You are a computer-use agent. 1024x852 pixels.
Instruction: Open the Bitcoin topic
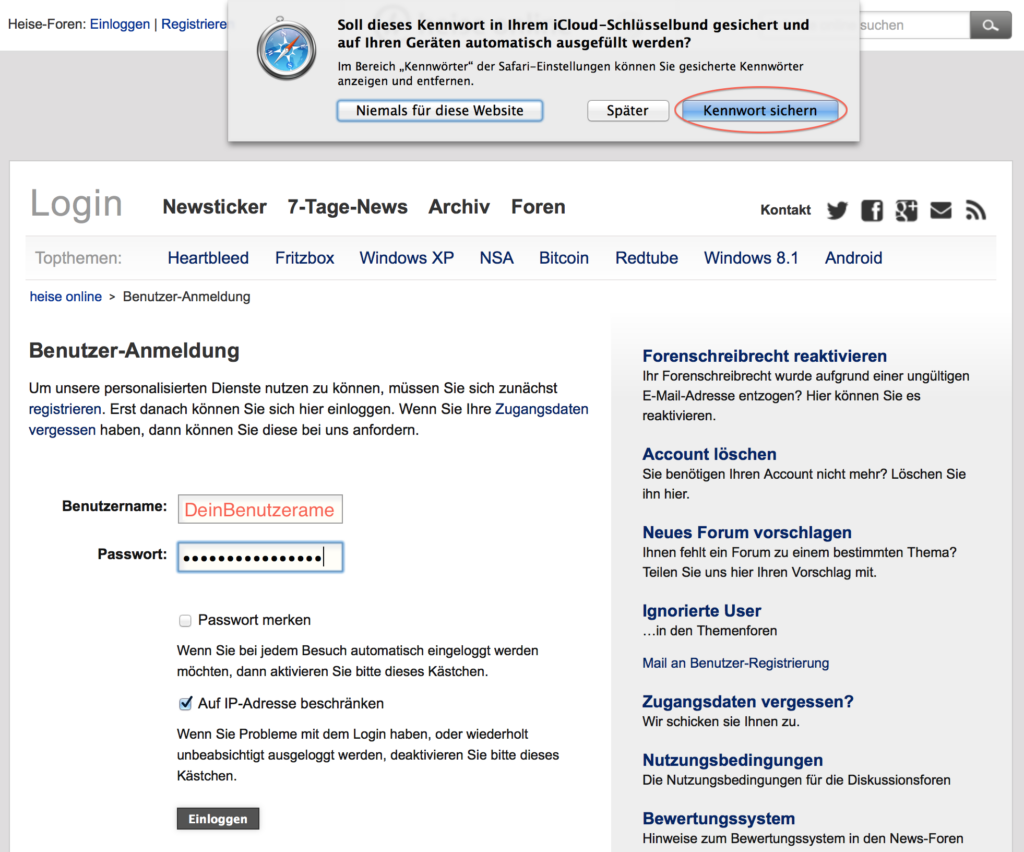[x=564, y=258]
